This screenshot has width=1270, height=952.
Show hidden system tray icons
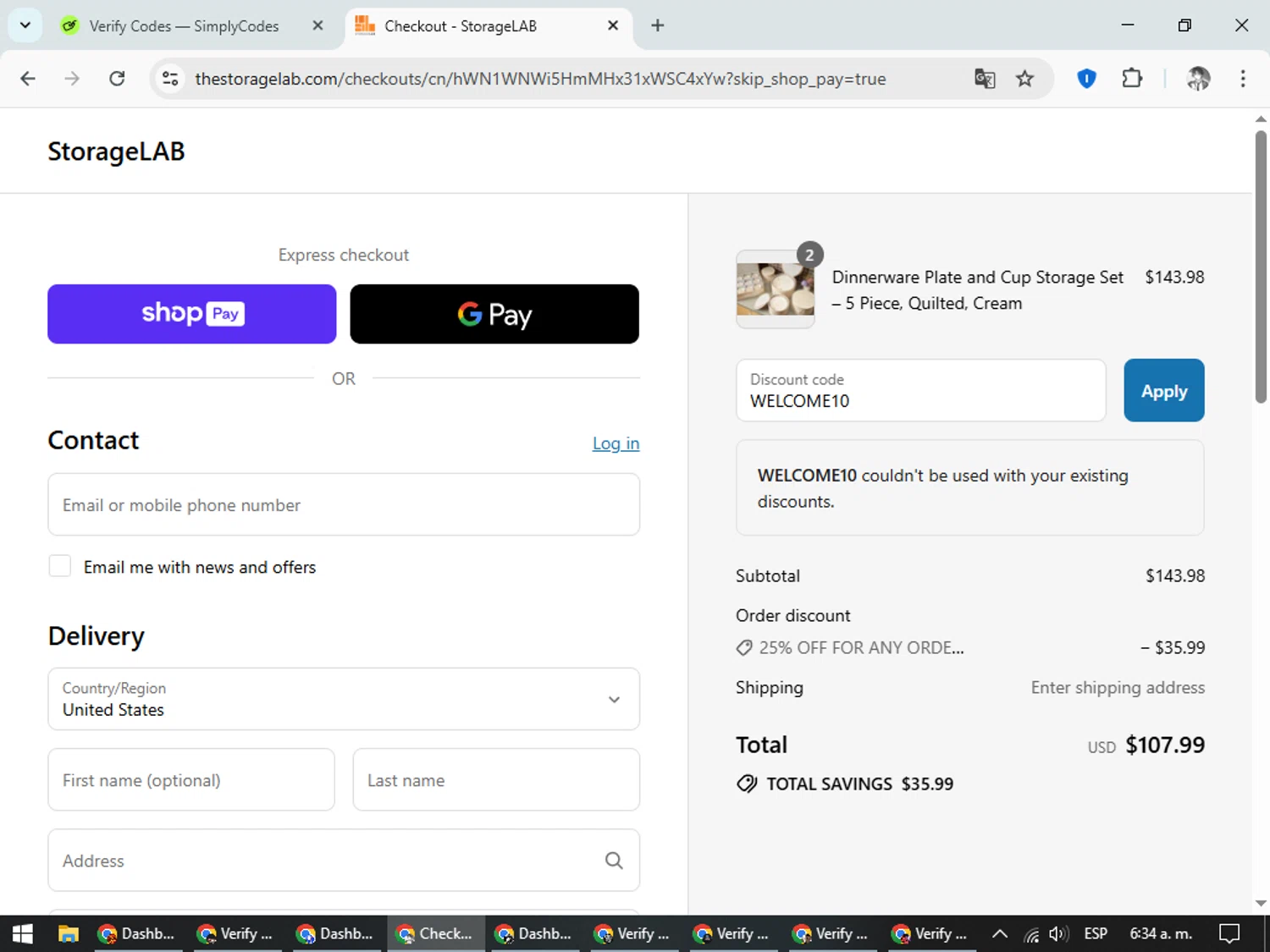[1000, 933]
